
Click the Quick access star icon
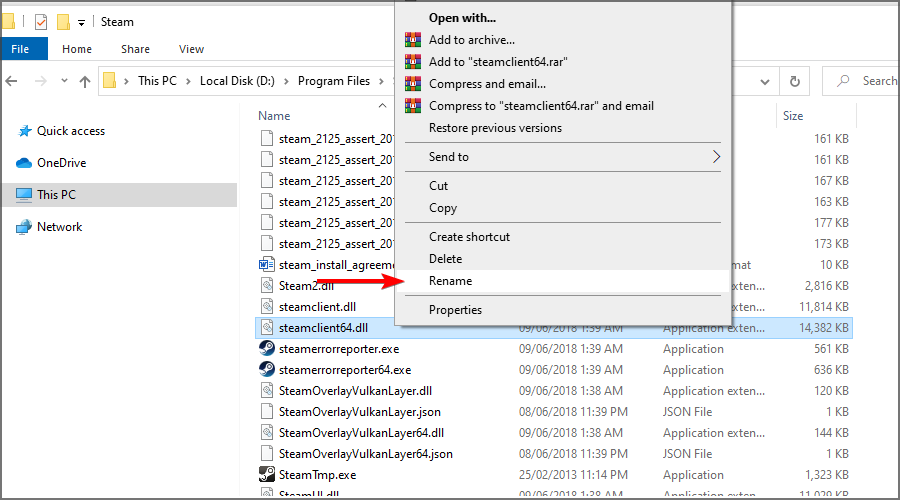point(24,131)
